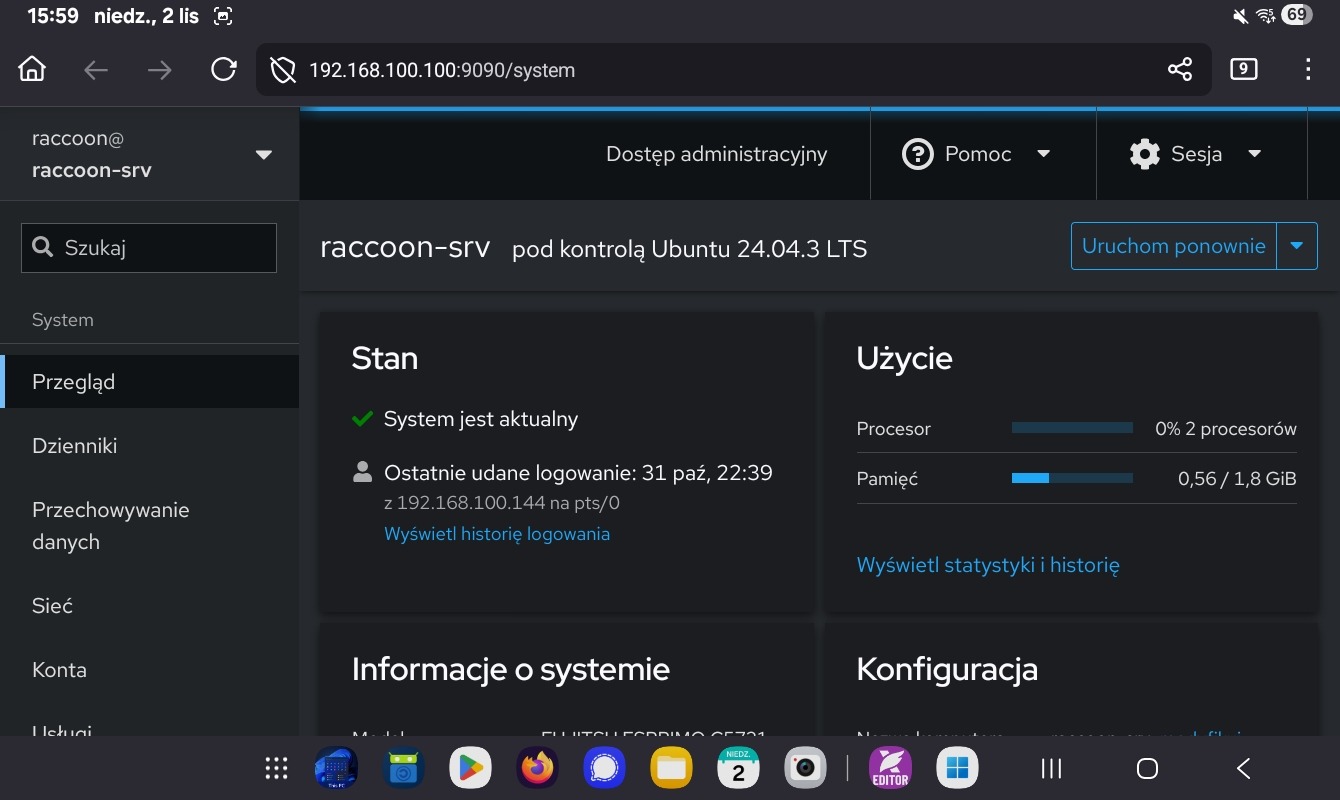
Task: Open the browser three-dot overflow menu
Action: pyautogui.click(x=1307, y=70)
